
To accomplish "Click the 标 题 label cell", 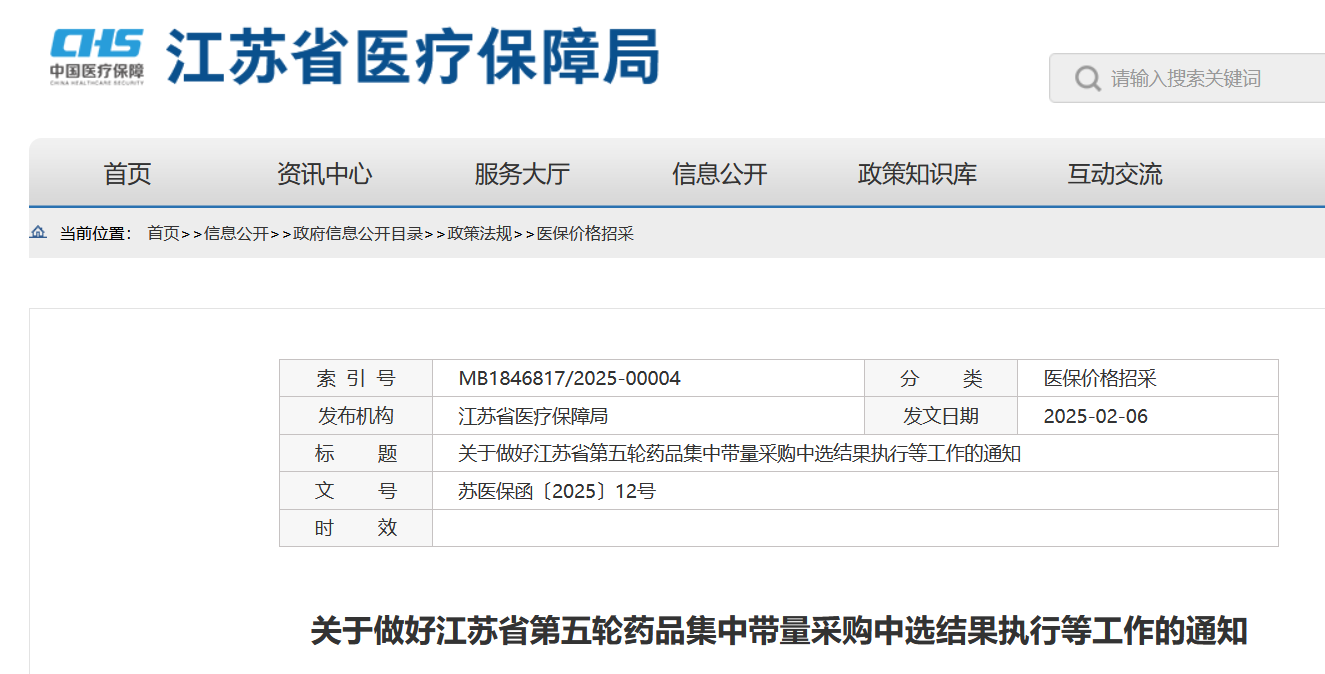I will (x=356, y=453).
